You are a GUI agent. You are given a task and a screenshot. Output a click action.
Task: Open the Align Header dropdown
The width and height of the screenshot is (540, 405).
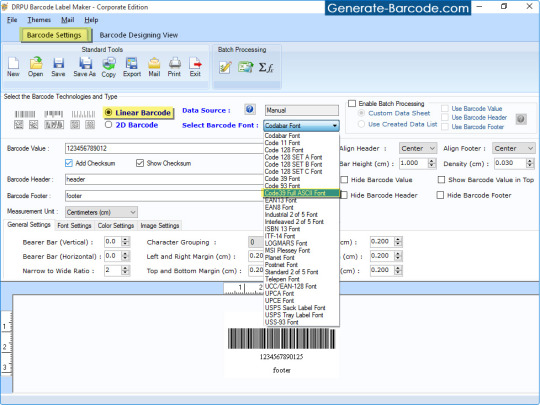click(x=418, y=148)
